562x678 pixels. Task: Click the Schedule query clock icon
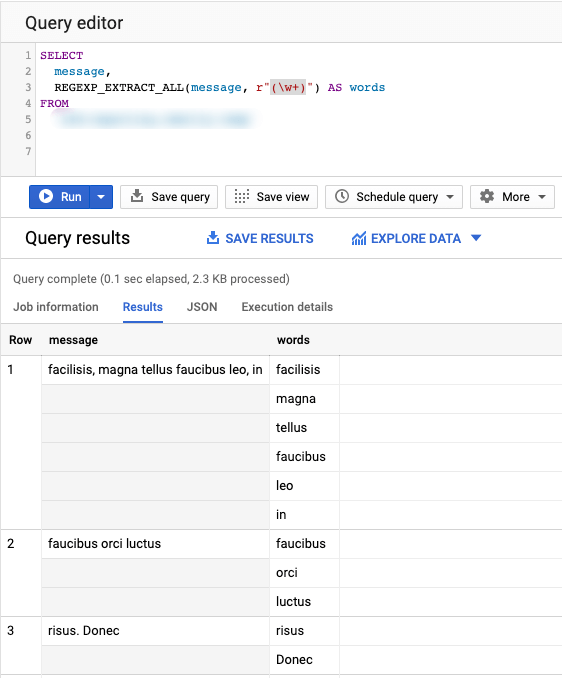coord(342,196)
